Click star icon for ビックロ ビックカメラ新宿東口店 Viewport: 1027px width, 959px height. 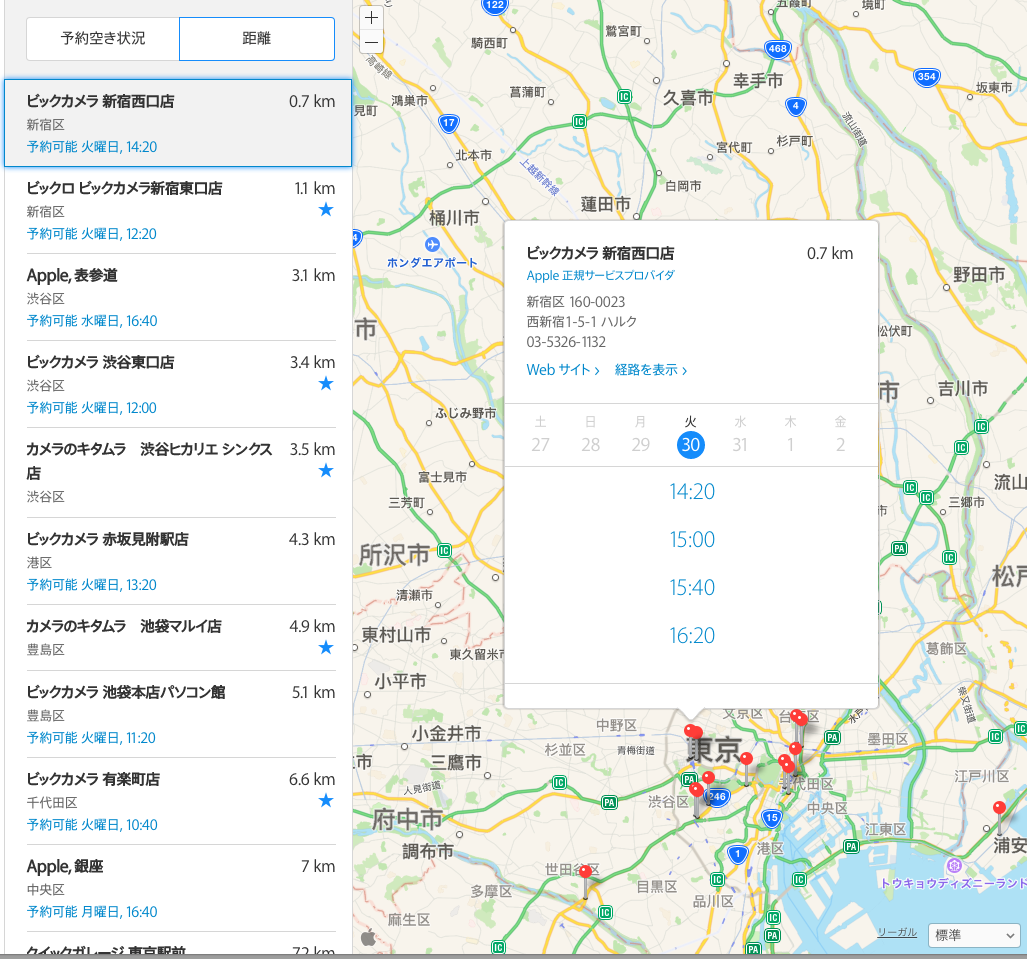coord(326,210)
